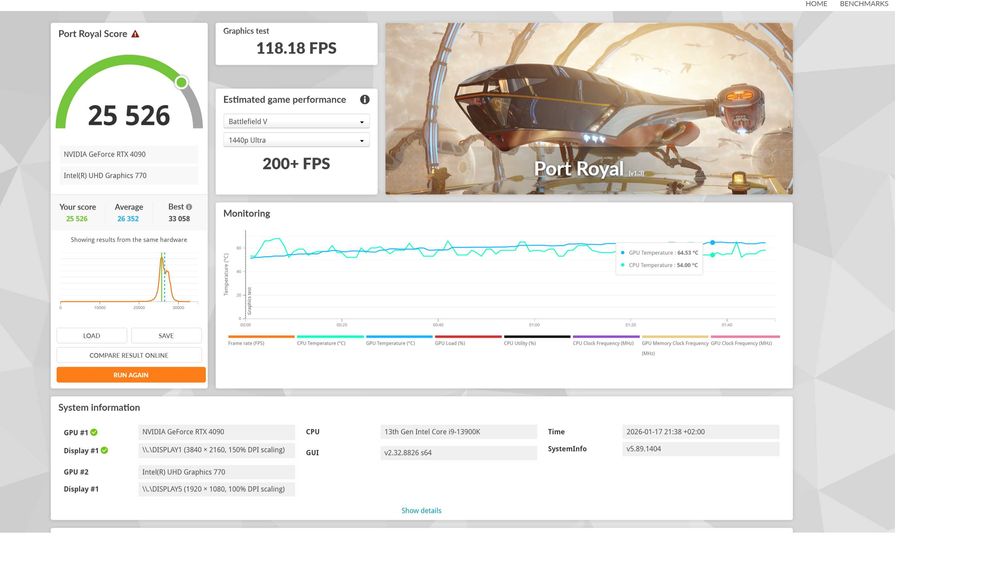
Task: Click the SystemInfo version v5.89.1404 field
Action: [700, 449]
